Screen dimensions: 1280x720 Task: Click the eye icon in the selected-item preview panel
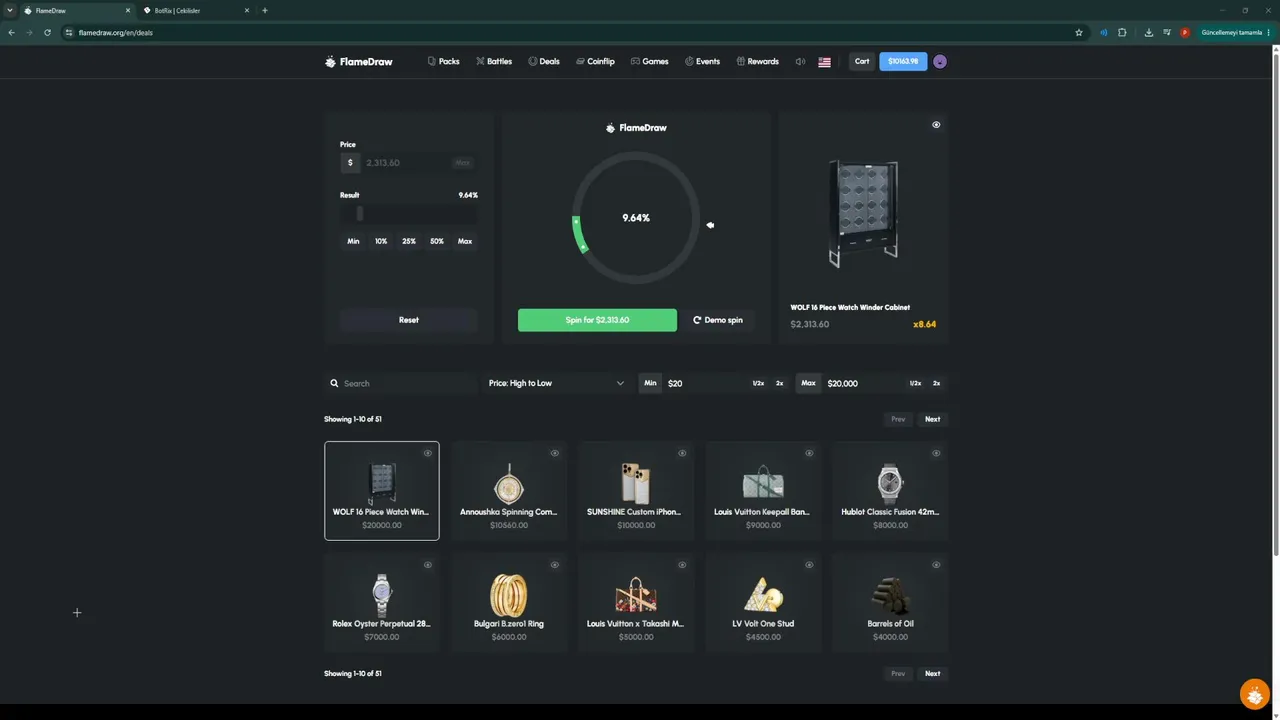click(x=936, y=125)
